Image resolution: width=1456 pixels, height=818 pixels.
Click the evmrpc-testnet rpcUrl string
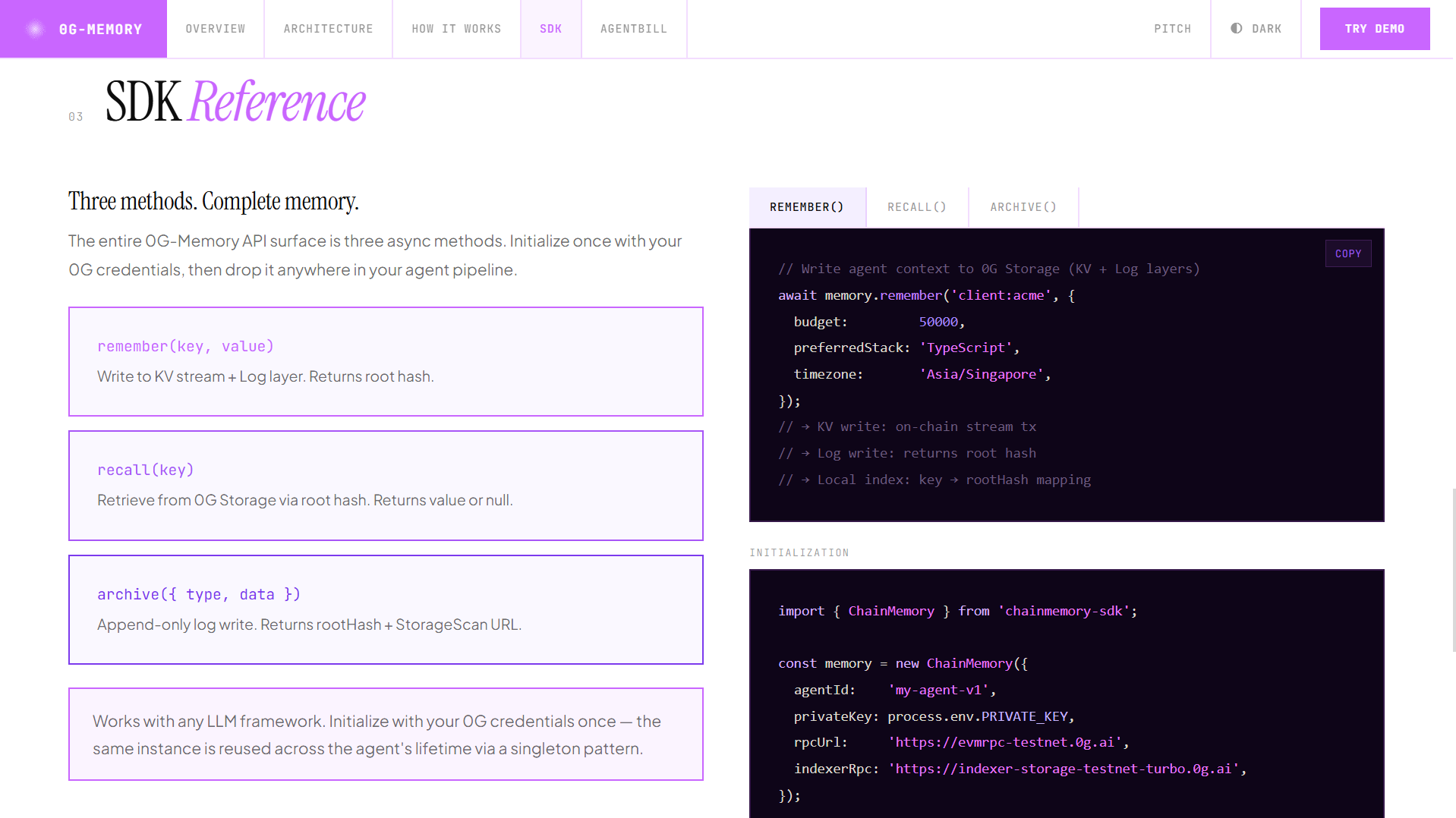1005,742
